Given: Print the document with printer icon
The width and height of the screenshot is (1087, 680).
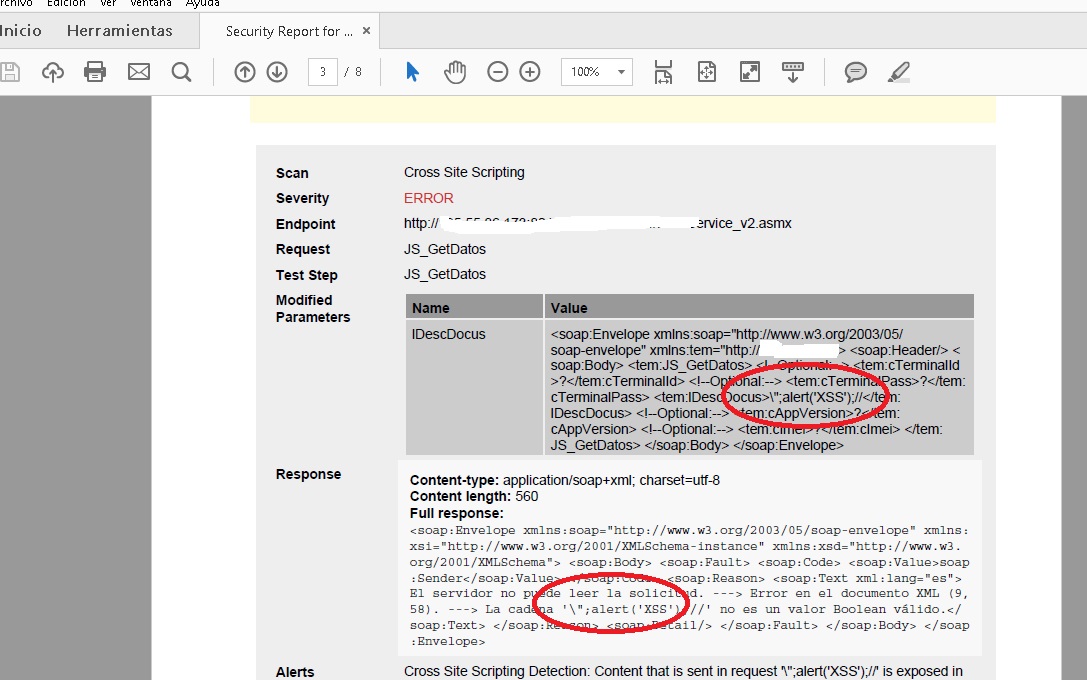Looking at the screenshot, I should coord(95,72).
